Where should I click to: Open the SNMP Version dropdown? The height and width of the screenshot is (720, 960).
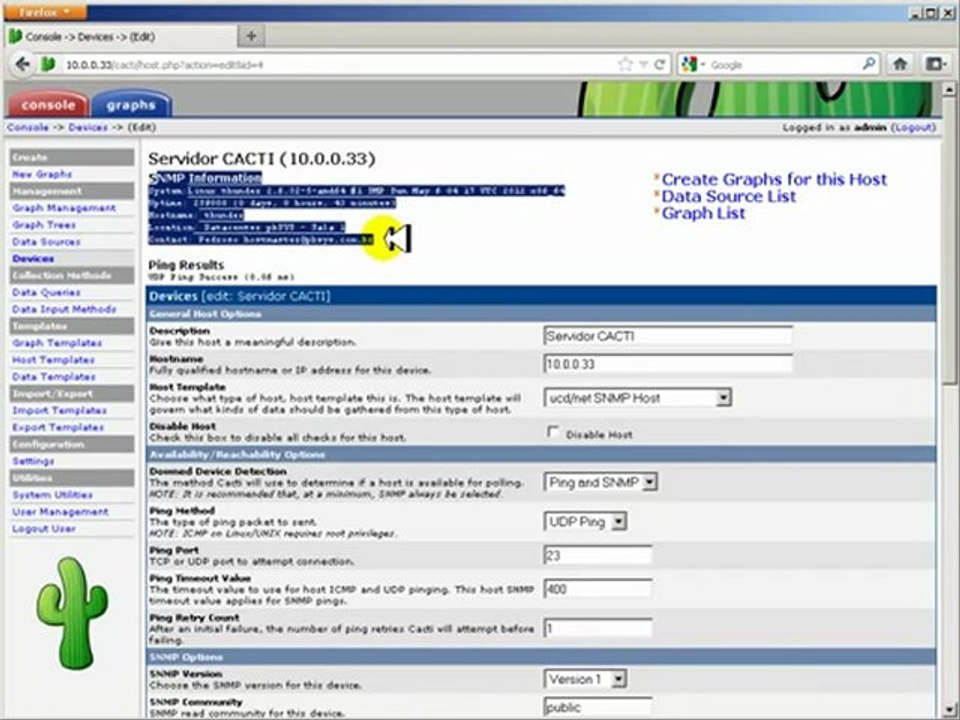tap(585, 679)
